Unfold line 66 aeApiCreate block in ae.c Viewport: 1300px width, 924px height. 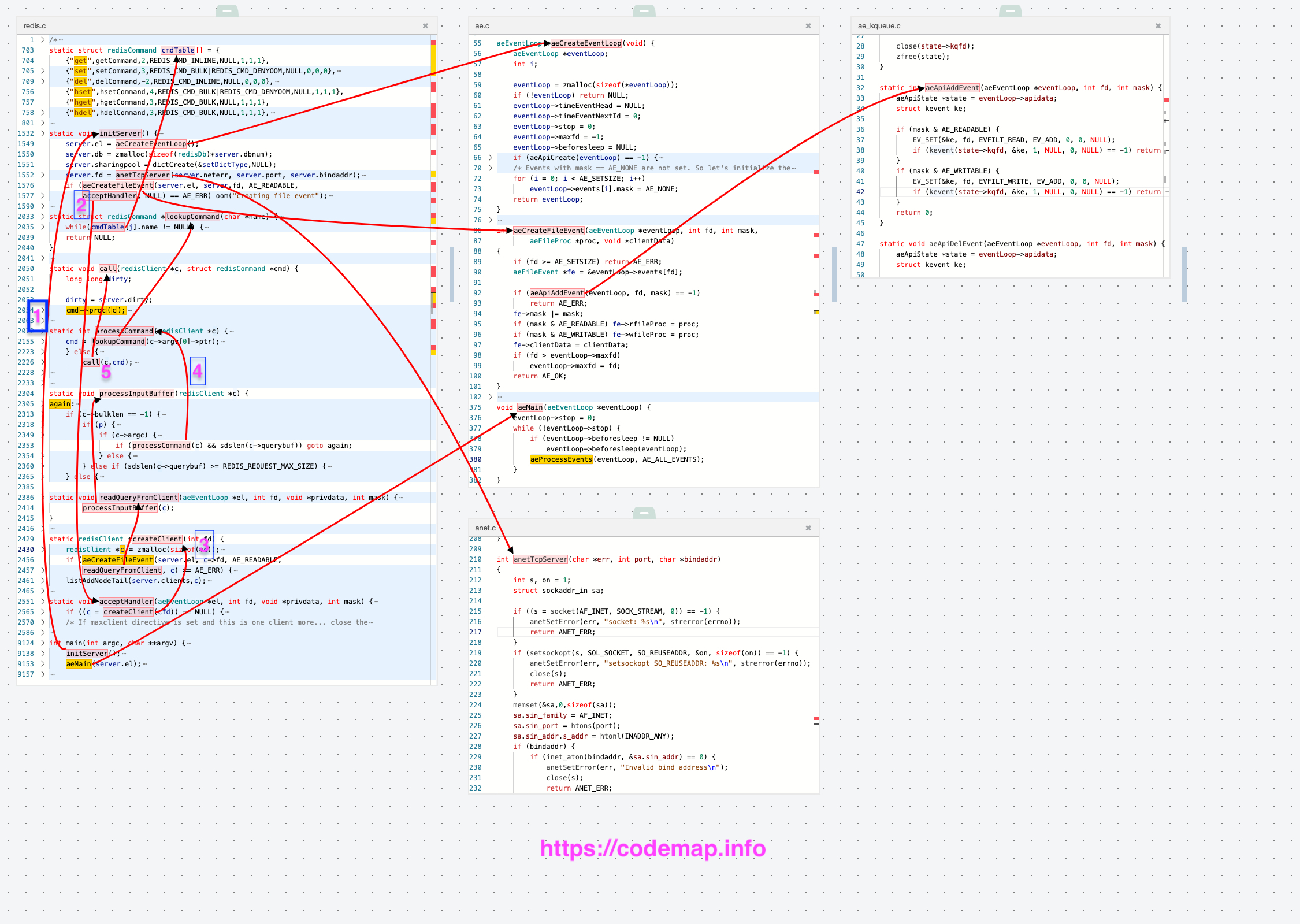tap(491, 158)
